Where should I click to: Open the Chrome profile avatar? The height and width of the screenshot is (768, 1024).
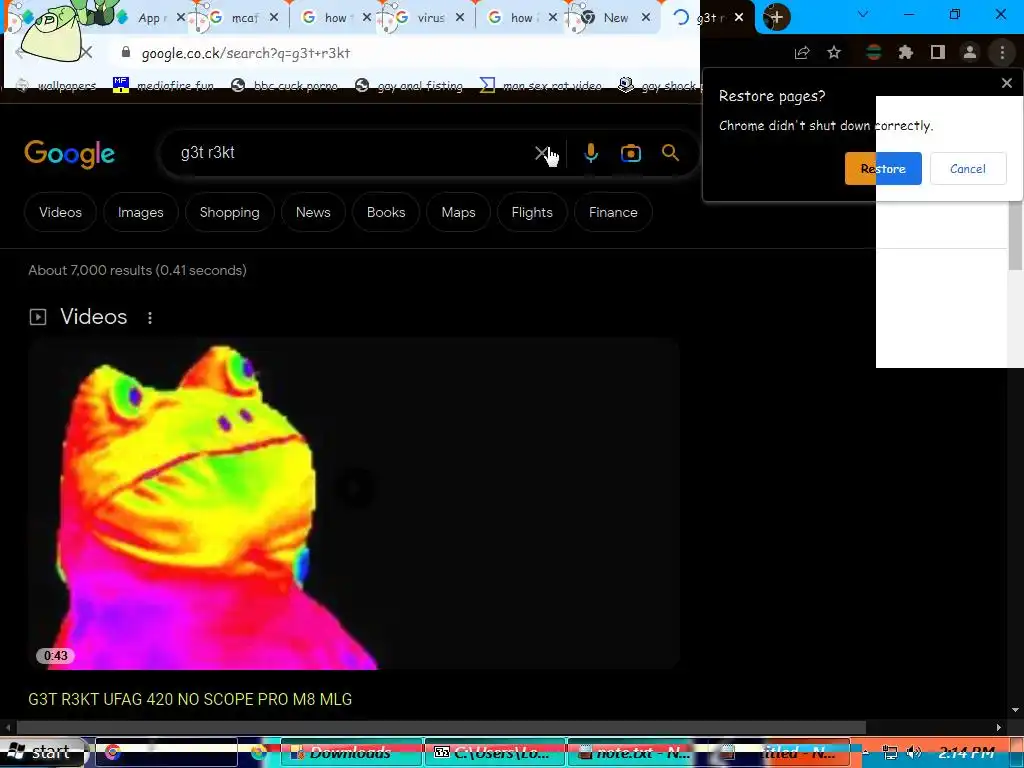coord(970,53)
